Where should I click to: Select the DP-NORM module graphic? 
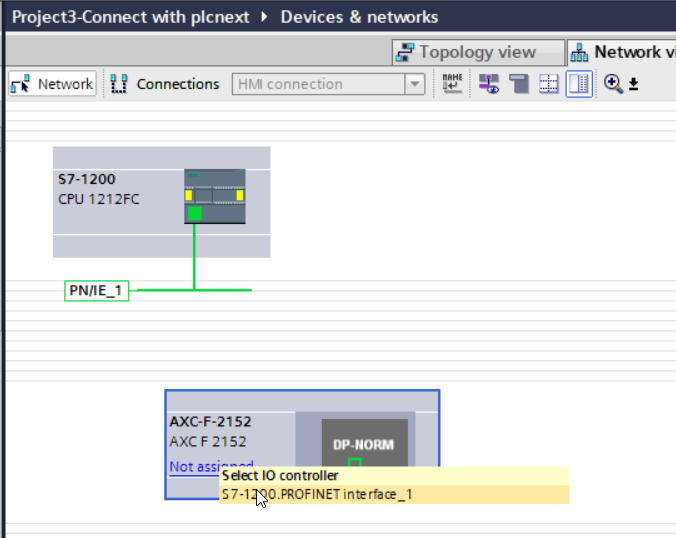tap(365, 443)
